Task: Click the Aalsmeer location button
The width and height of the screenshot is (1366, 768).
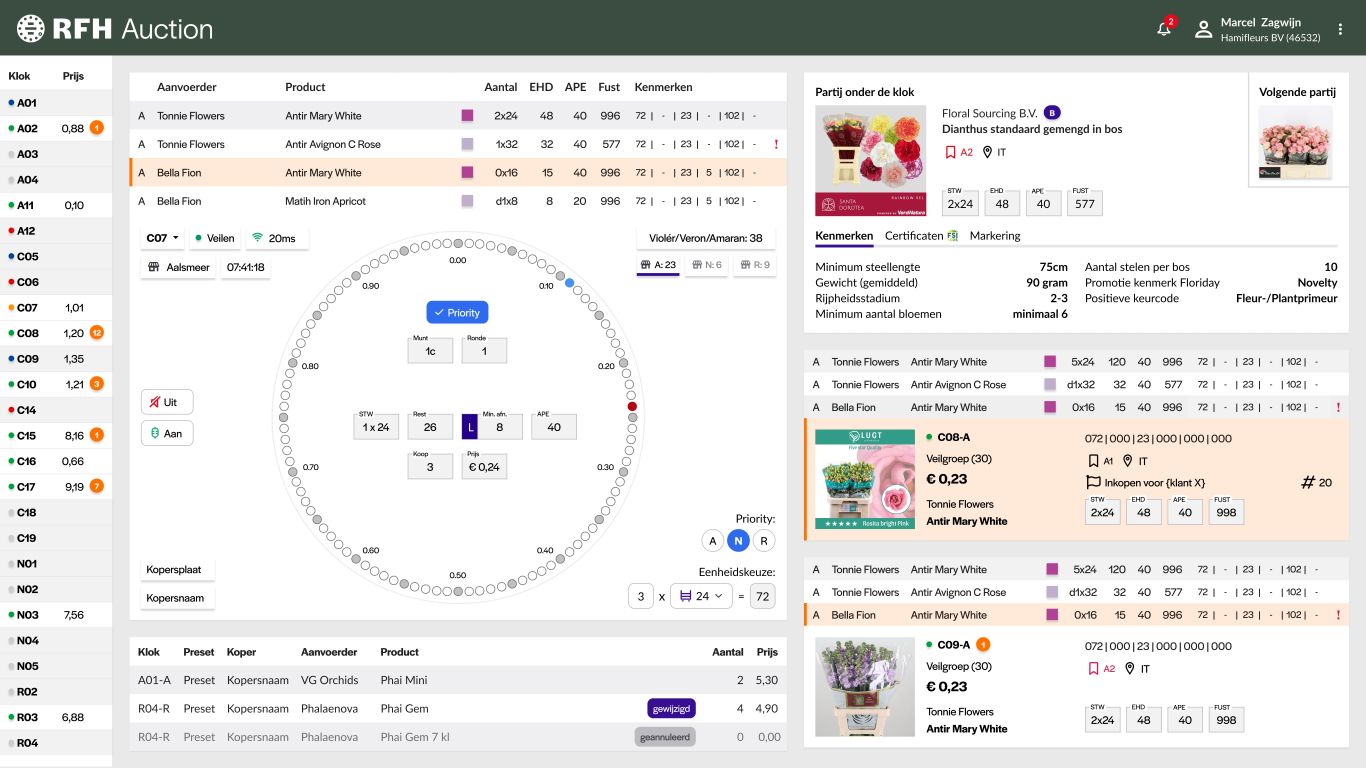Action: [x=178, y=268]
